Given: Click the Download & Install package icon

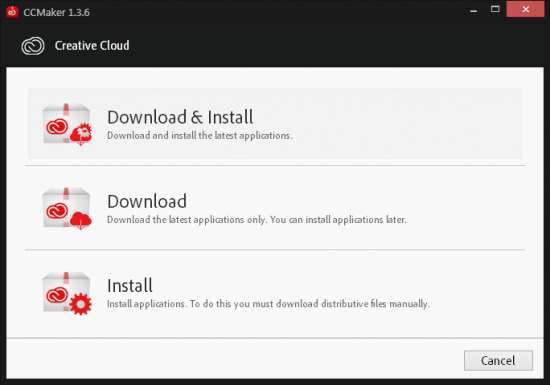Looking at the screenshot, I should pos(67,124).
